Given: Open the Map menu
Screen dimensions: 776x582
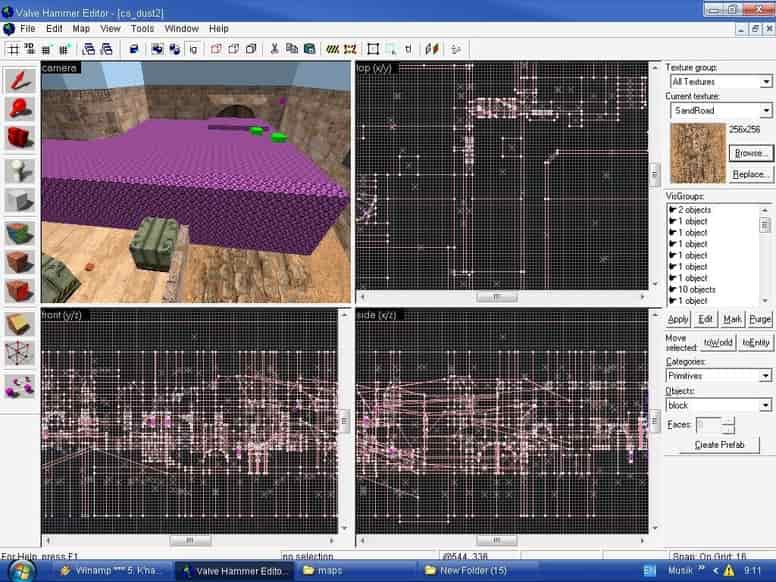Looking at the screenshot, I should pos(81,29).
